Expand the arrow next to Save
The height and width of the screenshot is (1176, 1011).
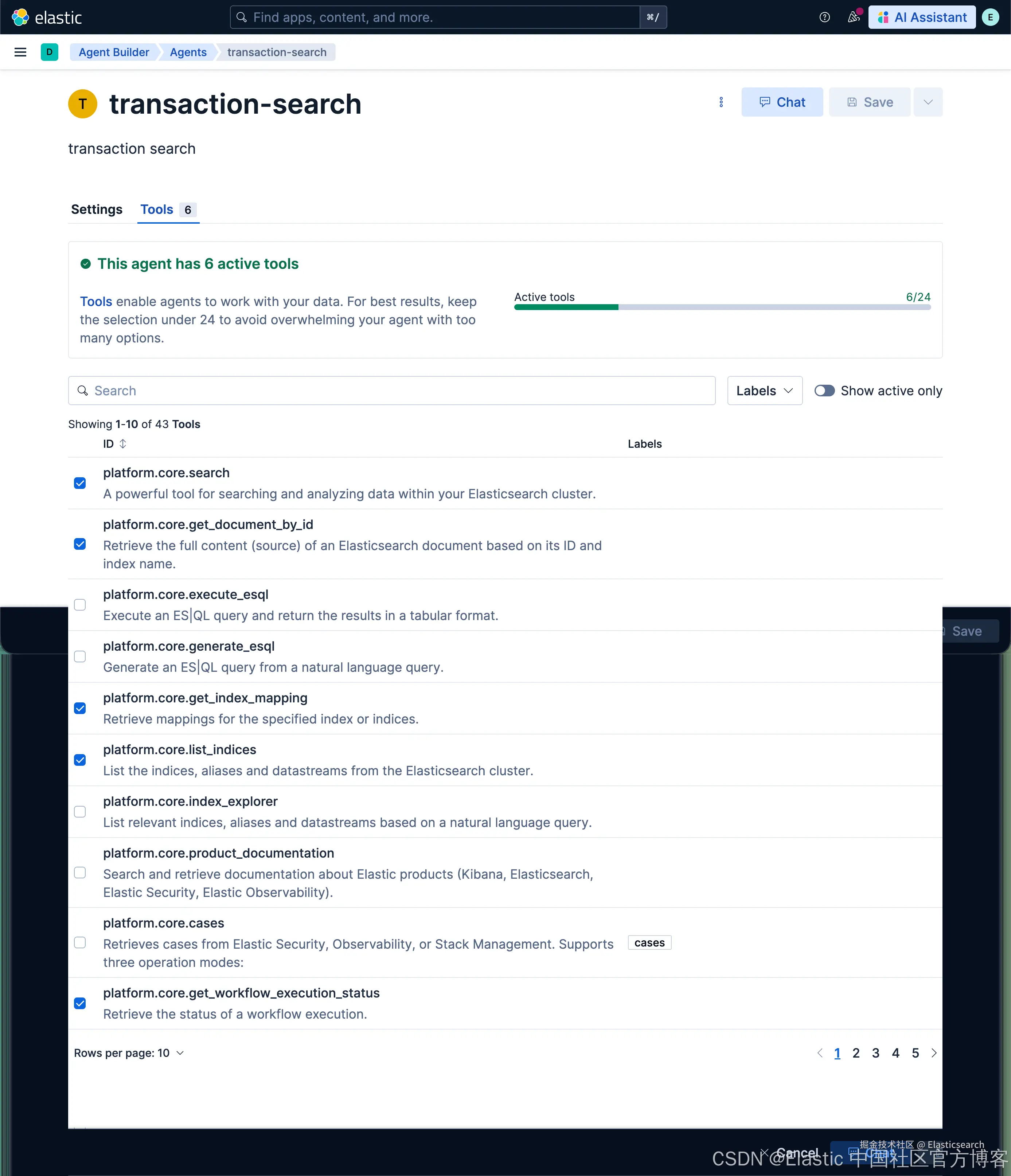928,102
